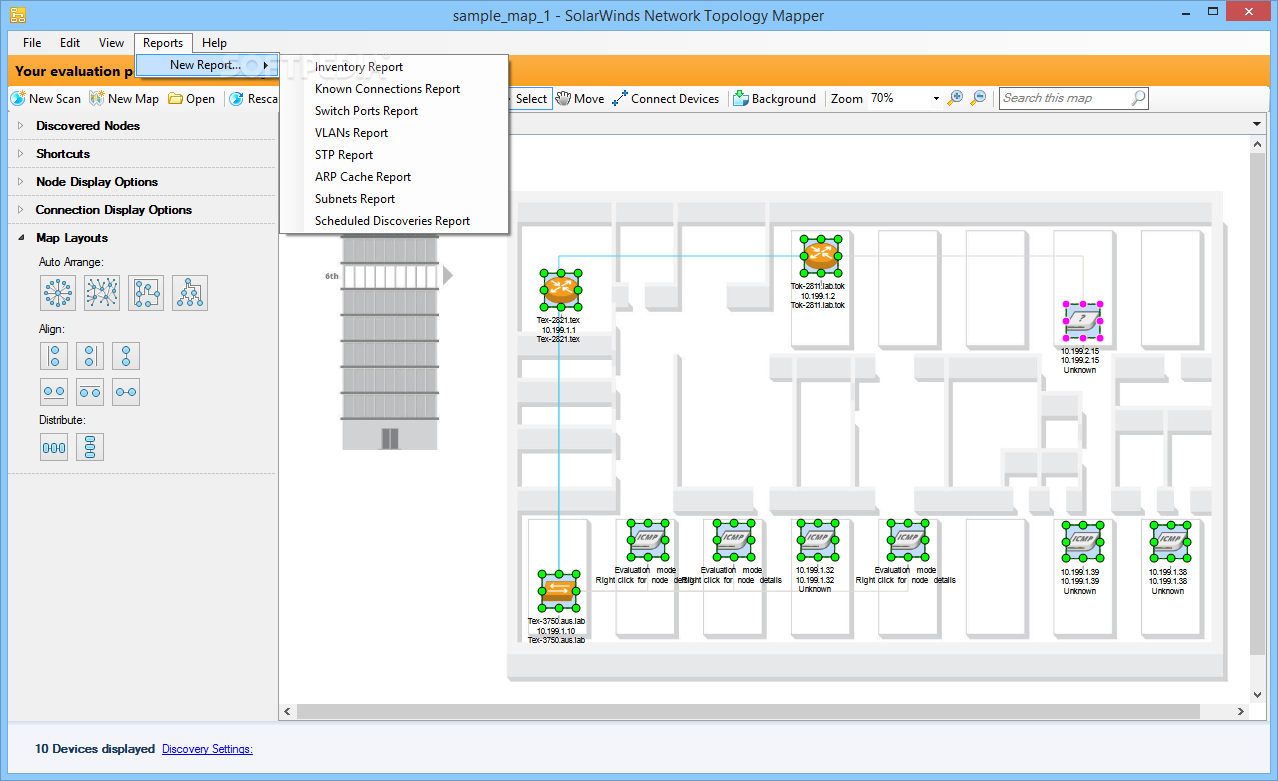The width and height of the screenshot is (1278, 781).
Task: Choose Subnets Report
Action: coord(394,199)
